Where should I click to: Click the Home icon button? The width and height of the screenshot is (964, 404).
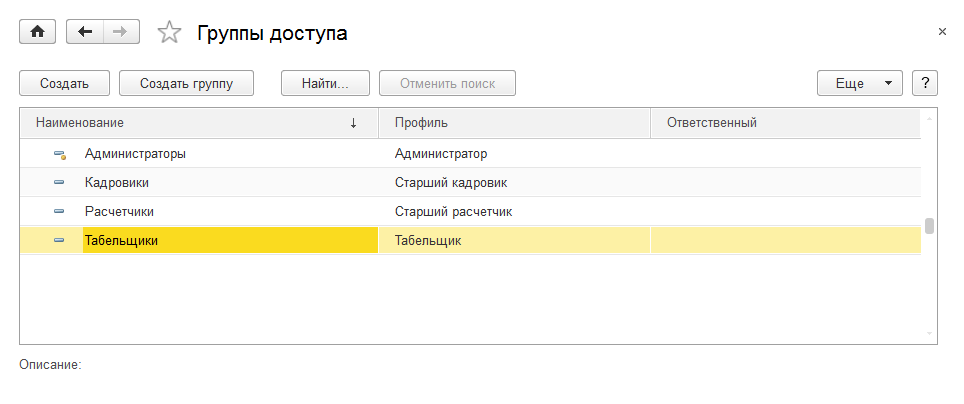(38, 32)
